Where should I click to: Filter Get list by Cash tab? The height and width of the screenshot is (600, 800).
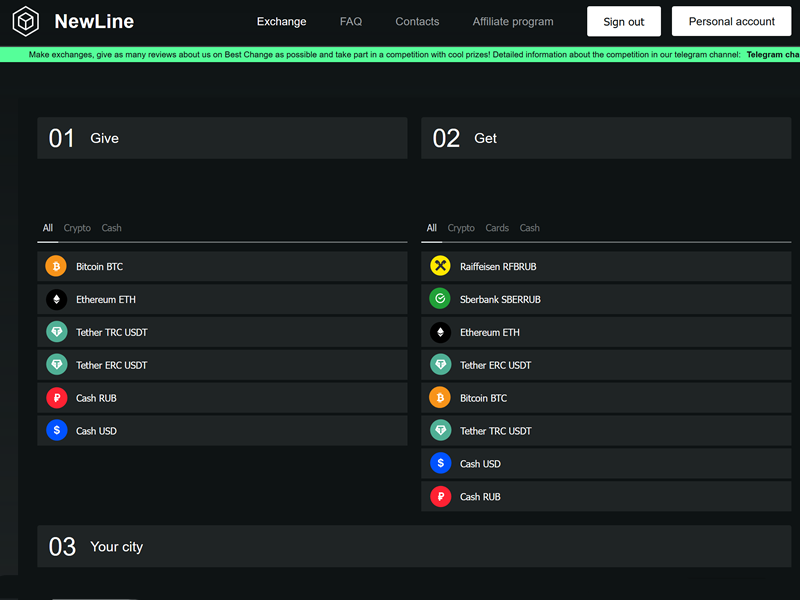point(530,228)
